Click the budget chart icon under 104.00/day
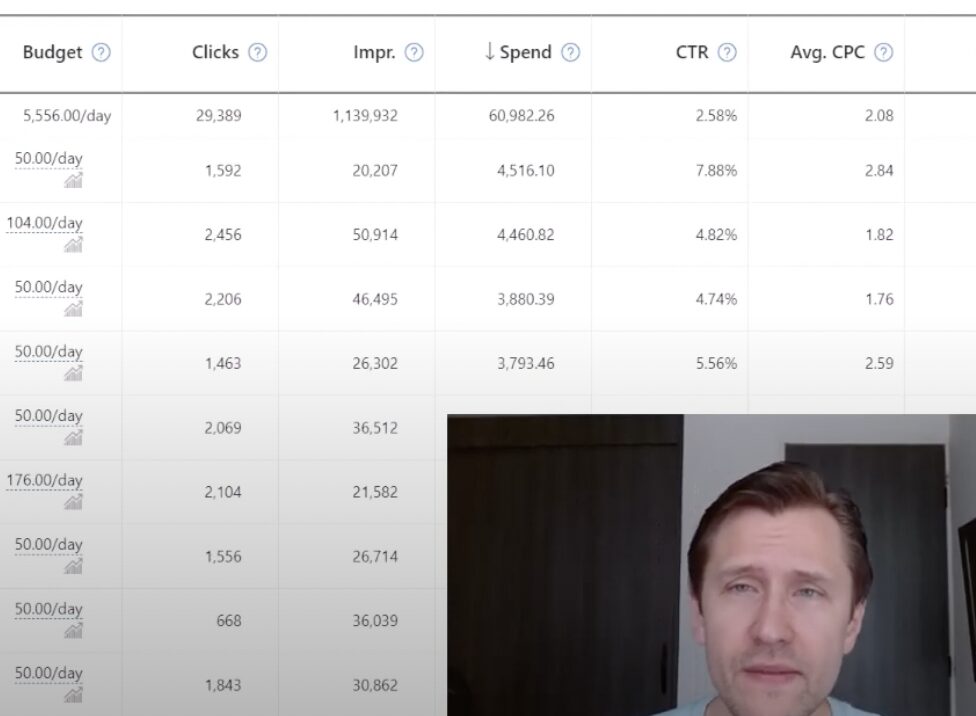 pos(73,245)
